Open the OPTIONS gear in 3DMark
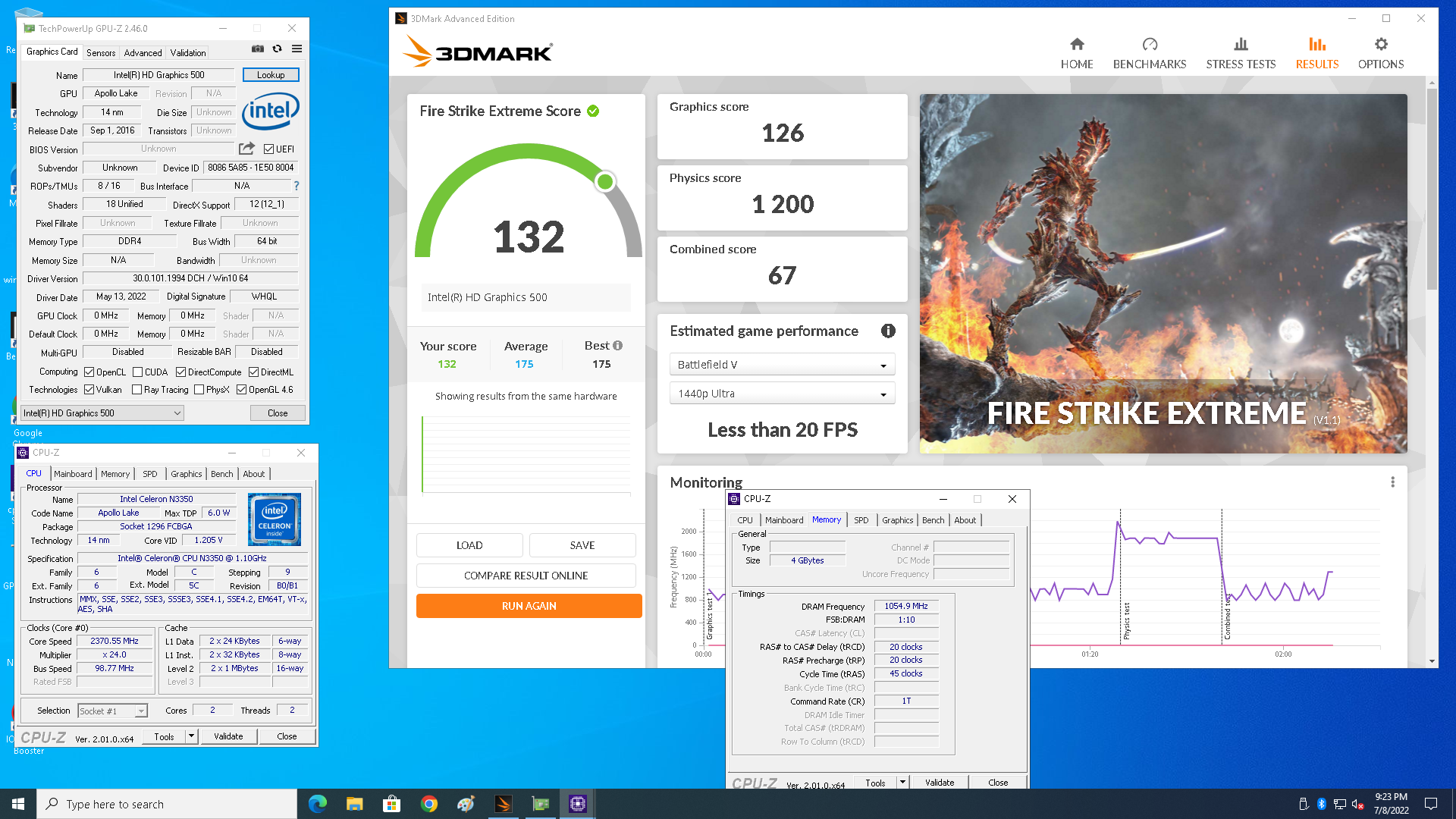The height and width of the screenshot is (819, 1456). coord(1381,53)
